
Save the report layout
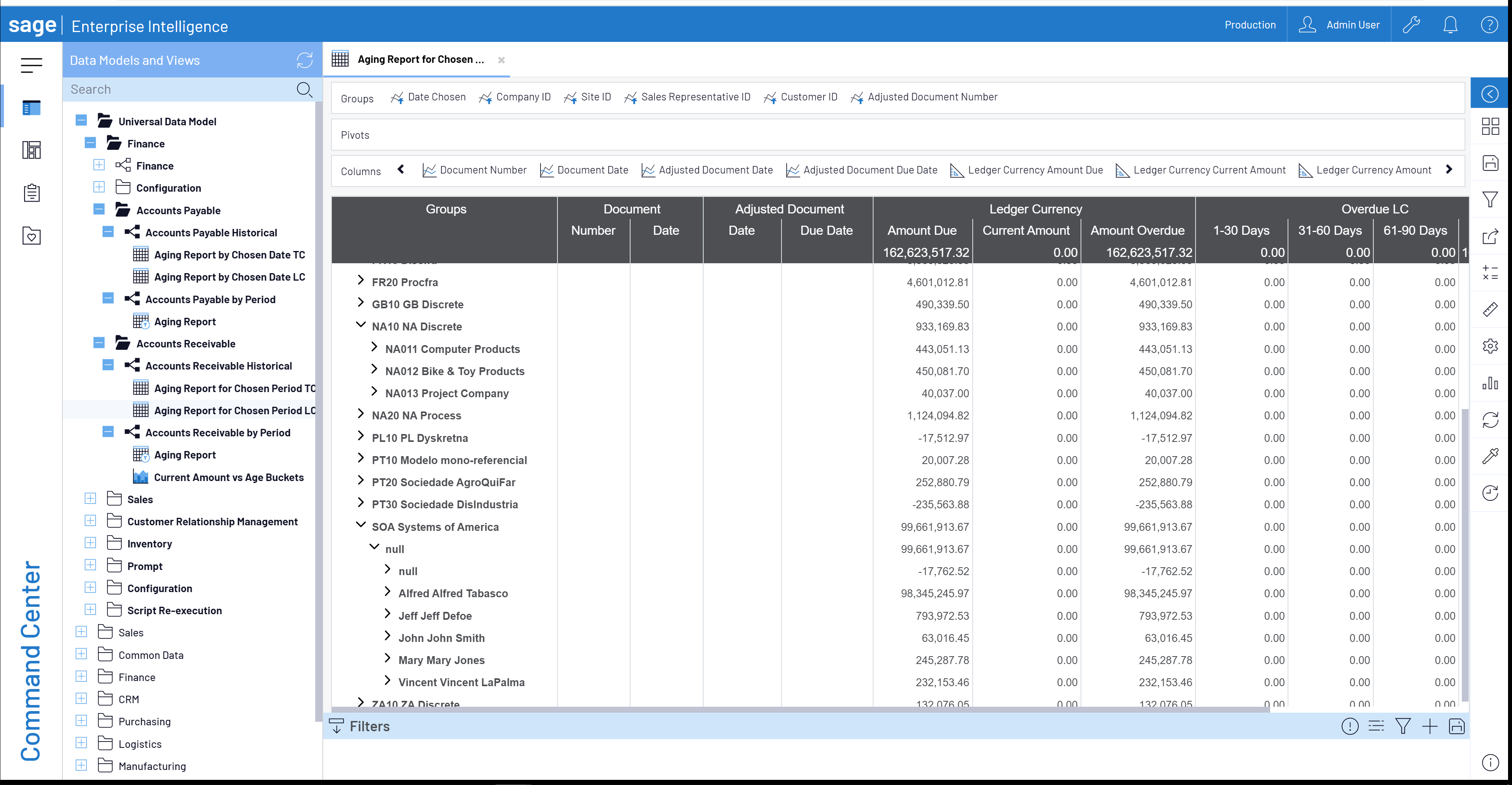coord(1490,163)
